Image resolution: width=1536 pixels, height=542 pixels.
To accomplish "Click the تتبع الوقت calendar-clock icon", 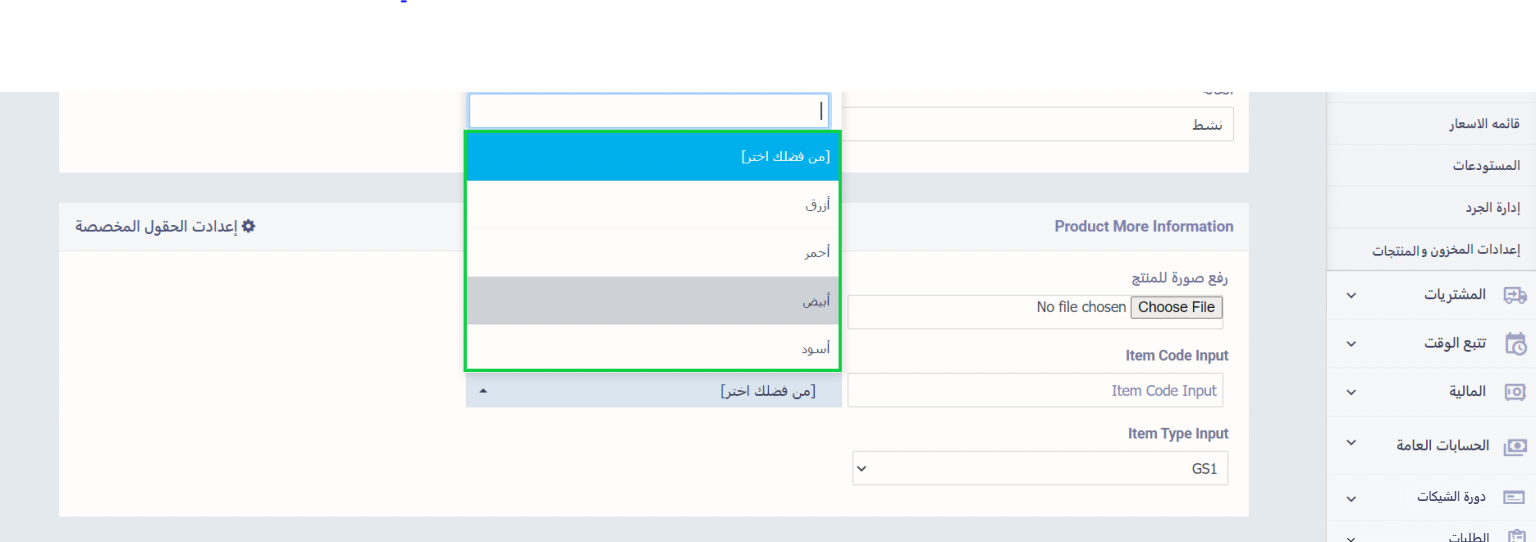I will coord(1515,343).
